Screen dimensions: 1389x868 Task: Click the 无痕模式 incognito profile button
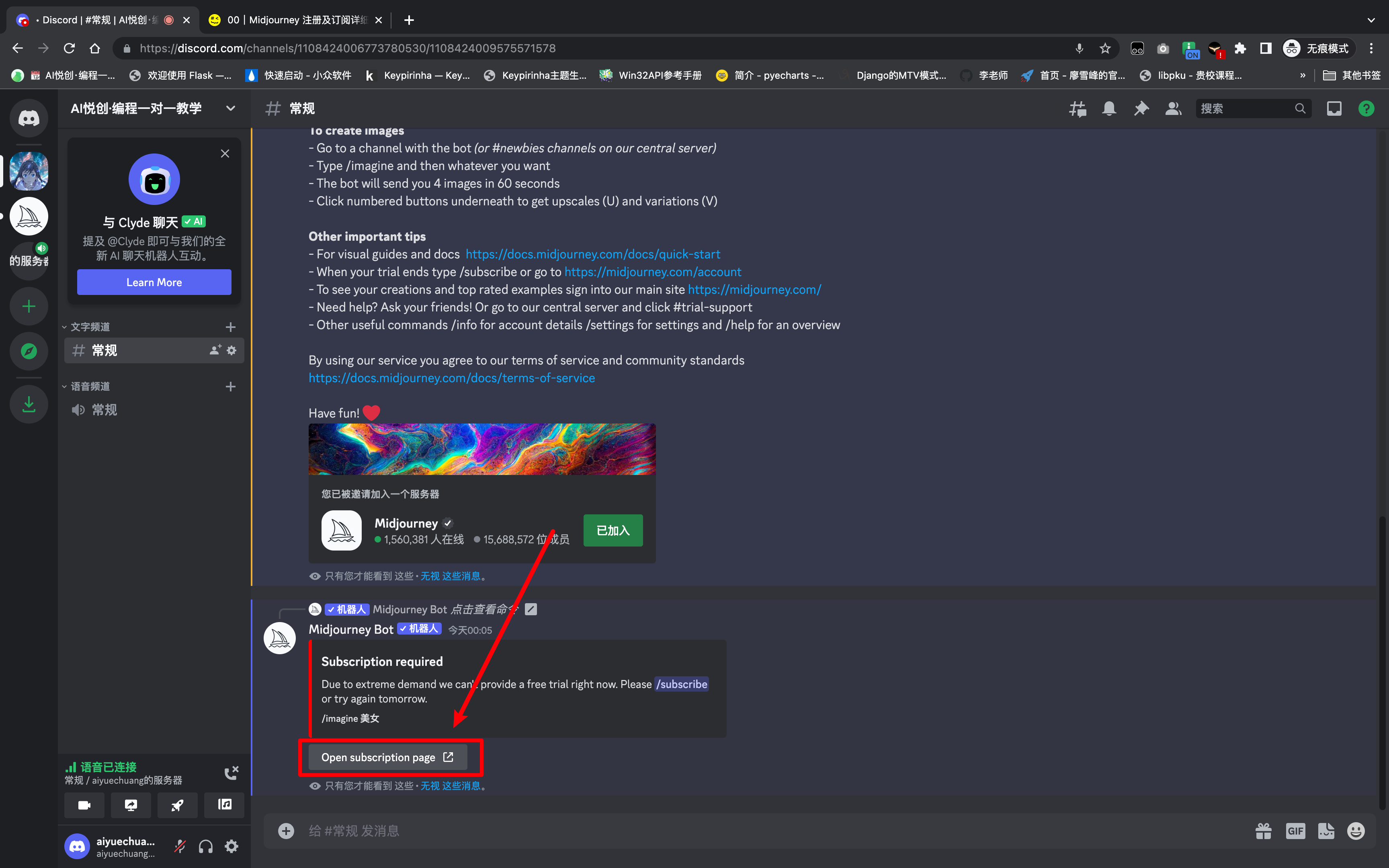click(x=1318, y=48)
